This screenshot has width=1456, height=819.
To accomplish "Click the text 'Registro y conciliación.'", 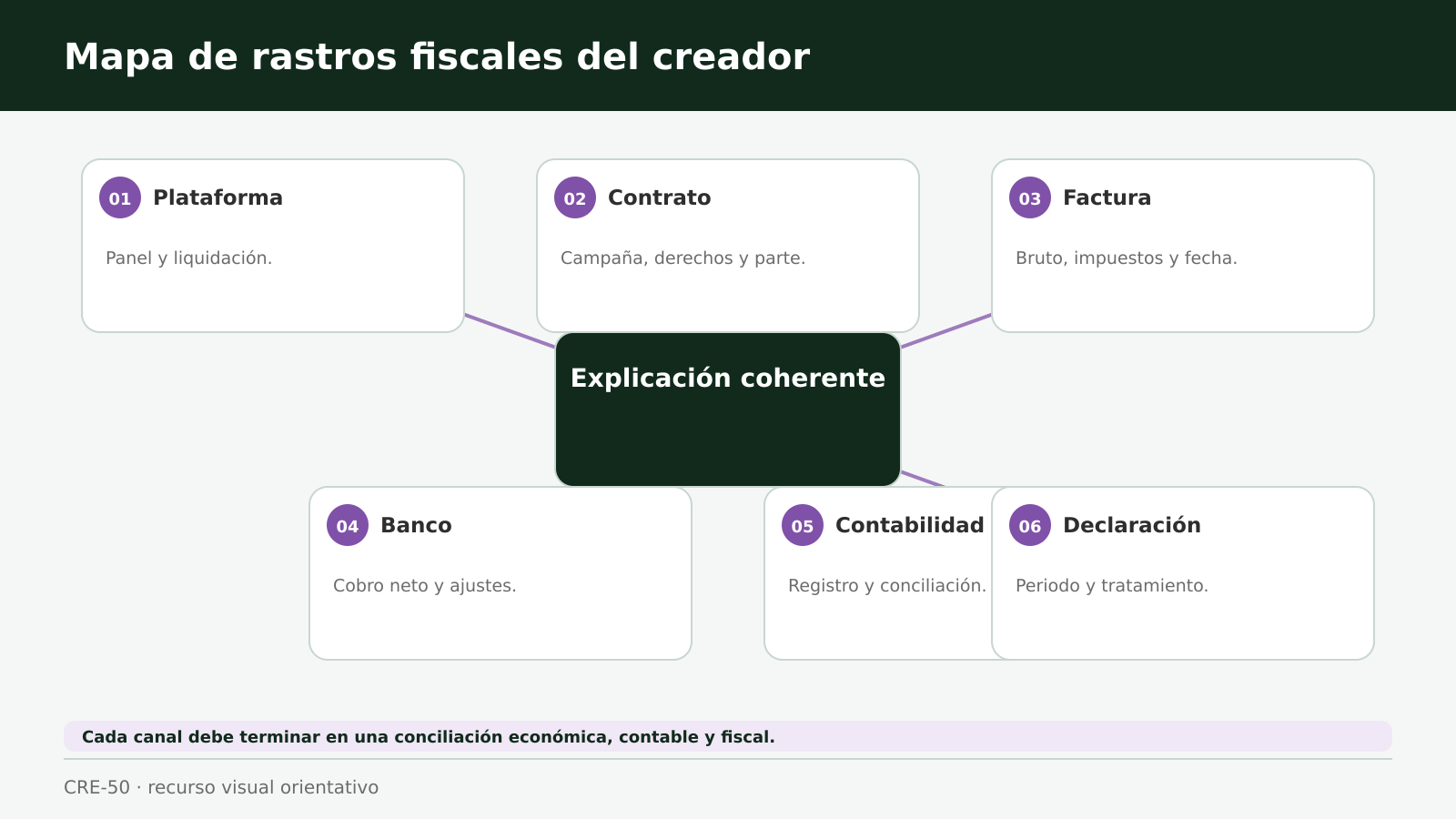I will click(x=886, y=585).
